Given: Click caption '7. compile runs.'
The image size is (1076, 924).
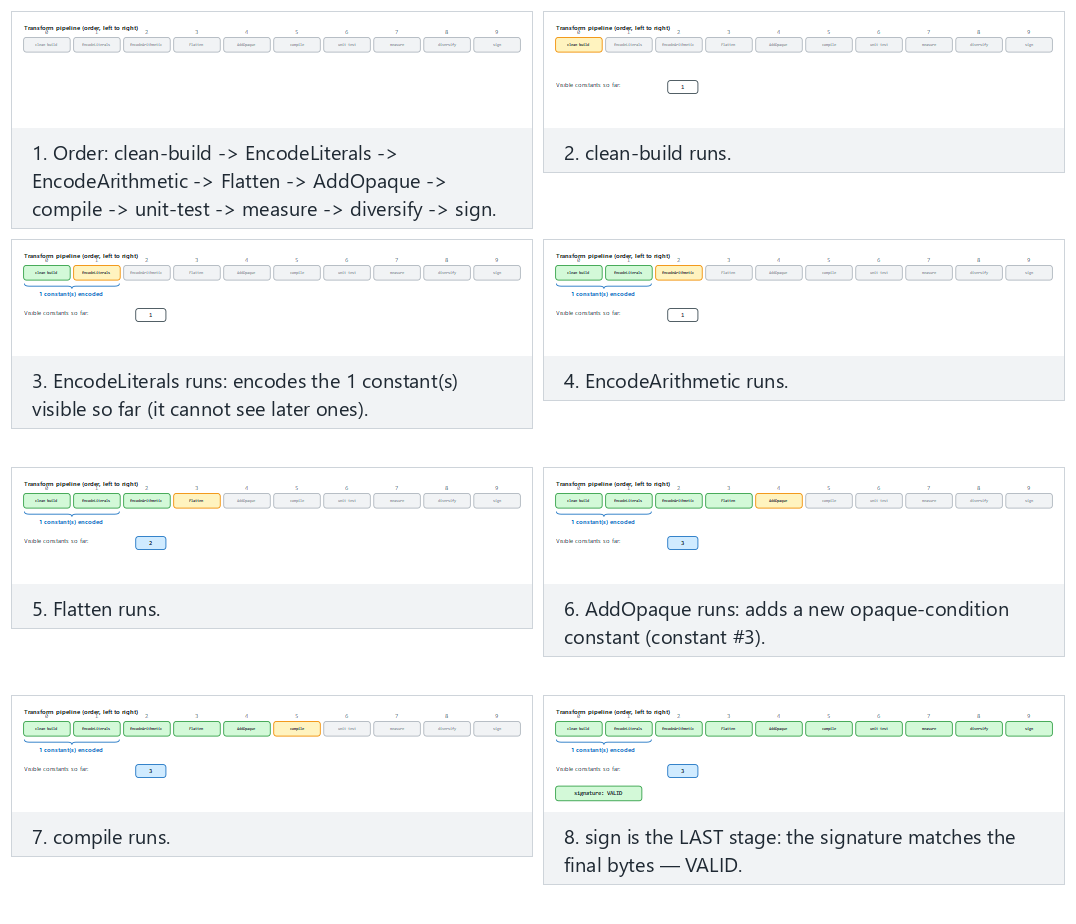Looking at the screenshot, I should [x=101, y=837].
